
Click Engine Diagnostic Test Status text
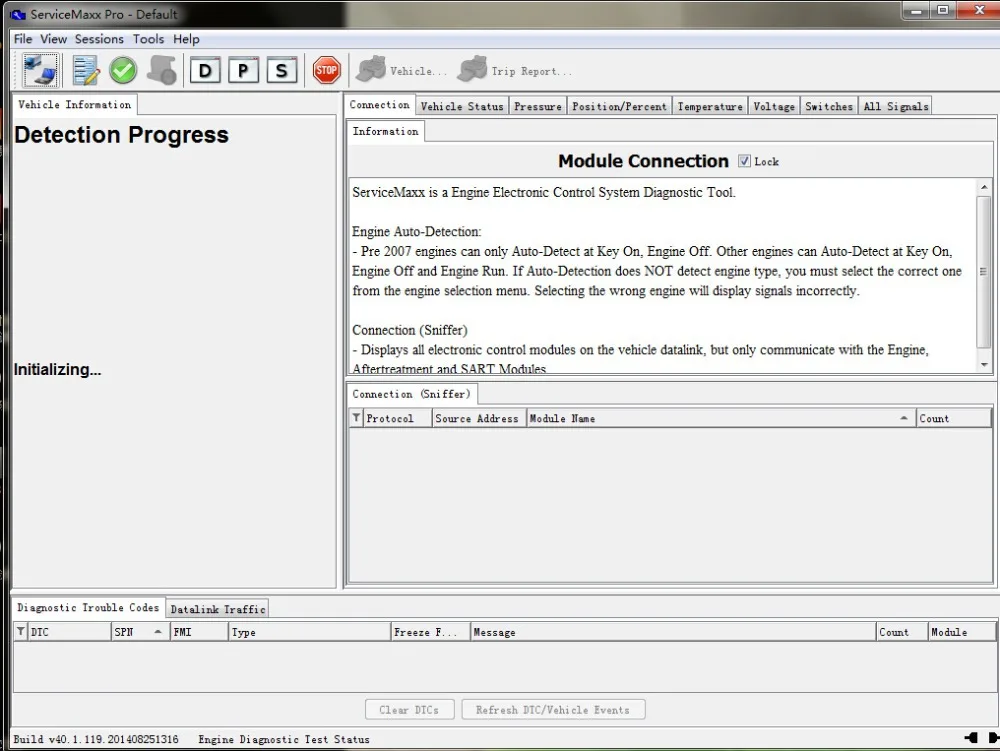pos(284,739)
